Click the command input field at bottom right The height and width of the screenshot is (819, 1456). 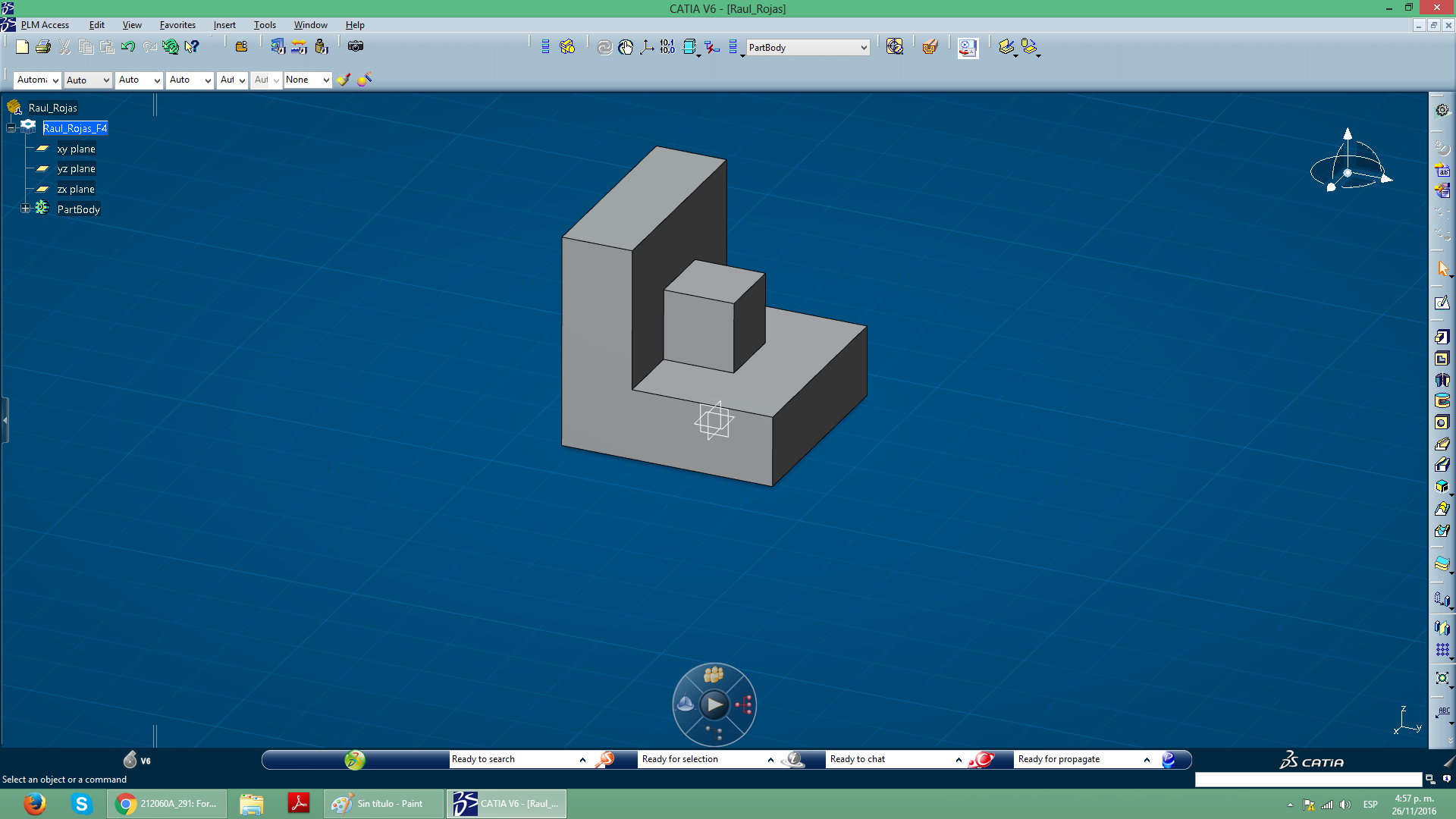[1308, 780]
